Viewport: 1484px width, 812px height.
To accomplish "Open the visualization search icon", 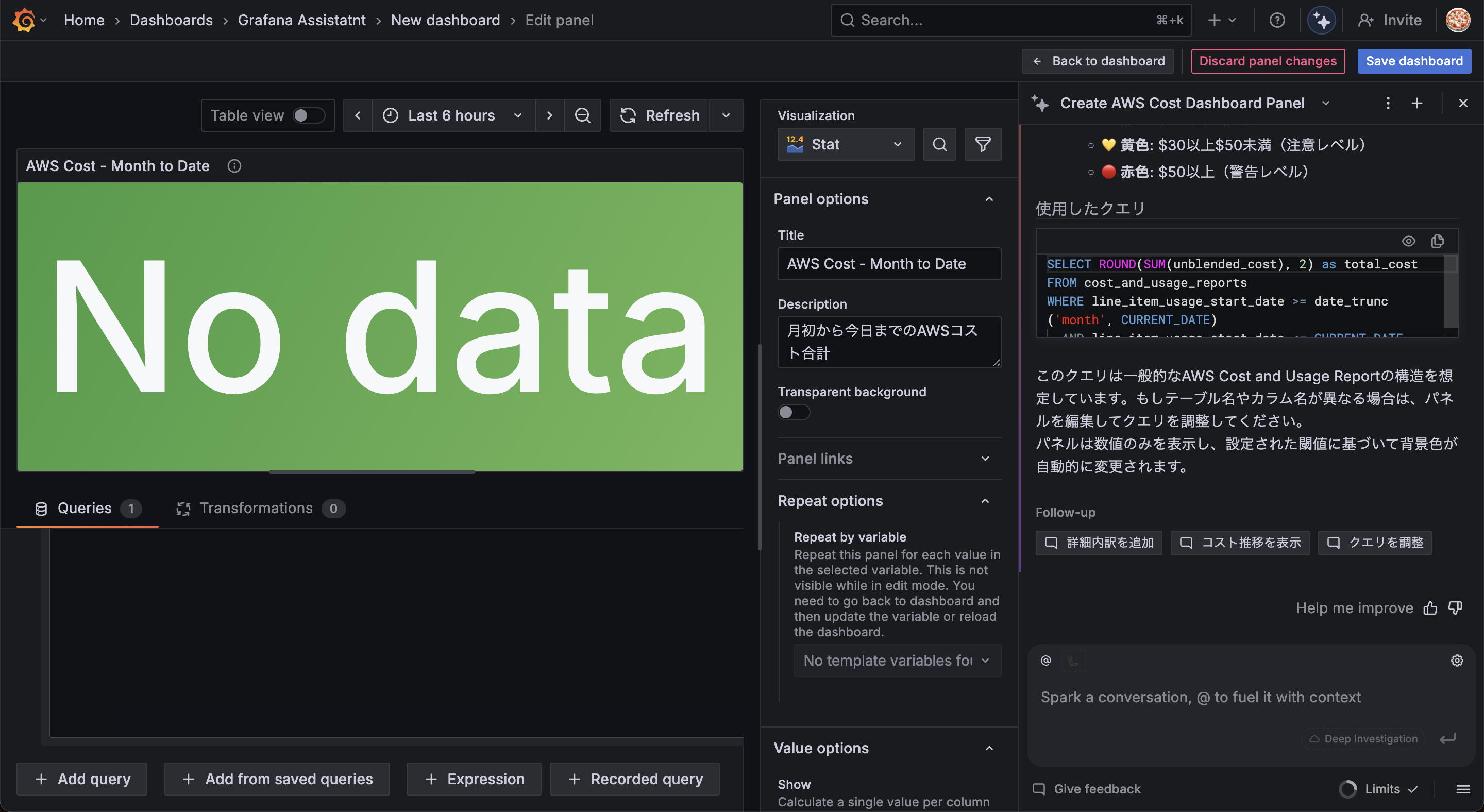I will [x=939, y=145].
